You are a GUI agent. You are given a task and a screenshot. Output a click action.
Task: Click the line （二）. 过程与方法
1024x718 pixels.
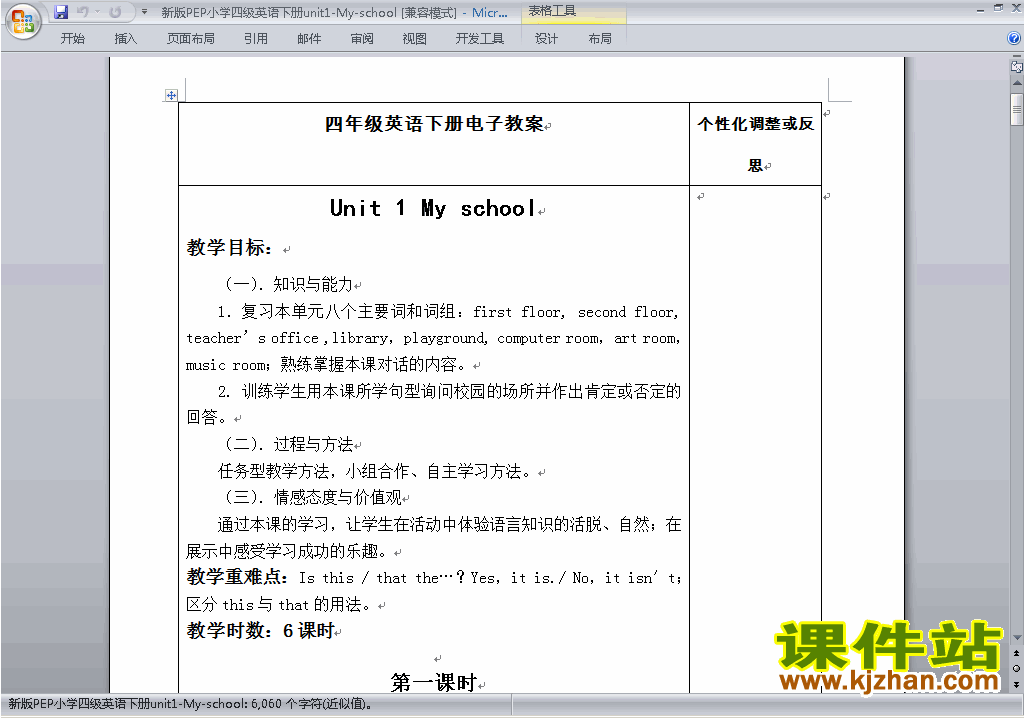287,444
